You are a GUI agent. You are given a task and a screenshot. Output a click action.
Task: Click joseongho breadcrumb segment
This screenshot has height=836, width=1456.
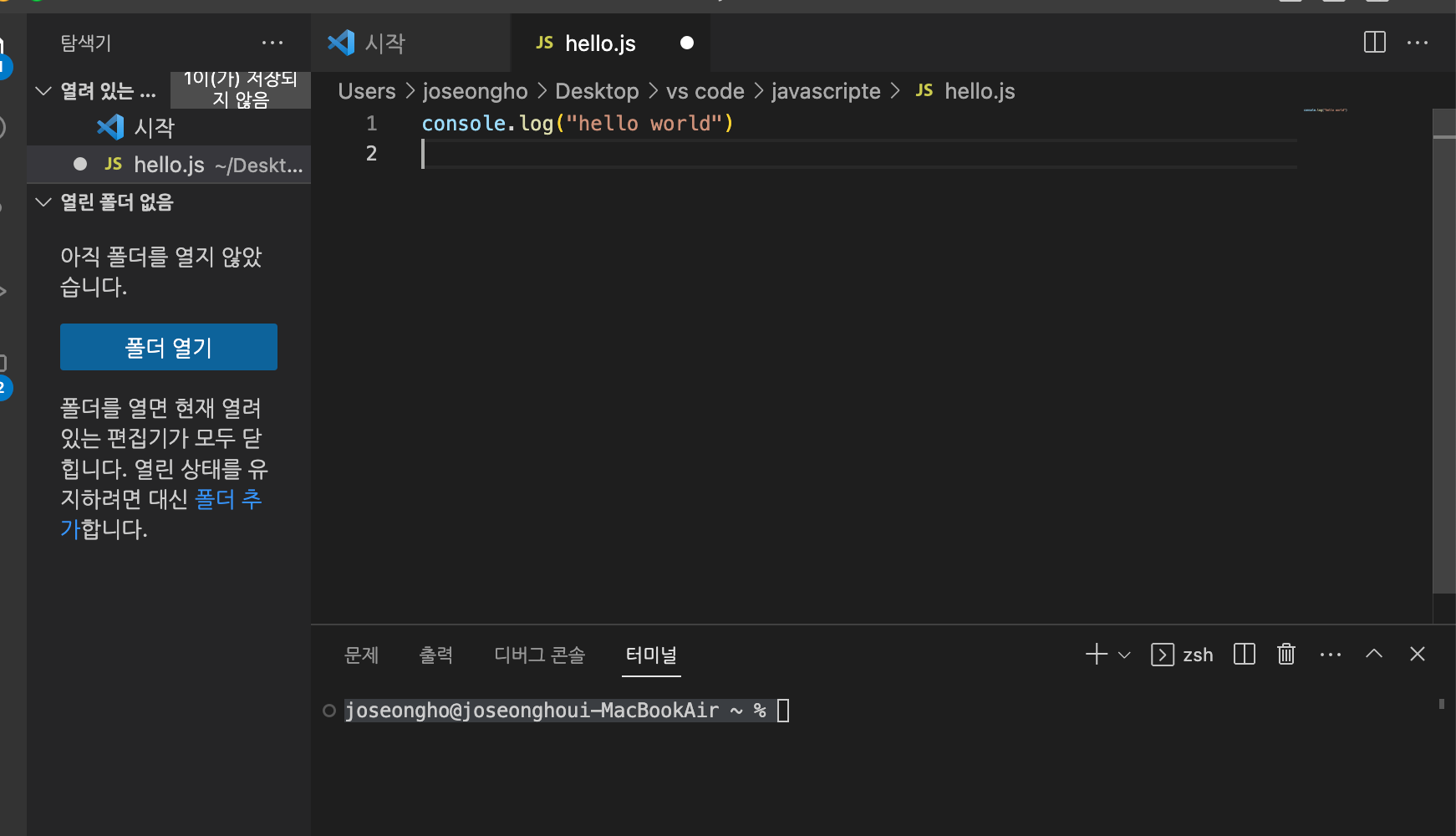click(476, 91)
